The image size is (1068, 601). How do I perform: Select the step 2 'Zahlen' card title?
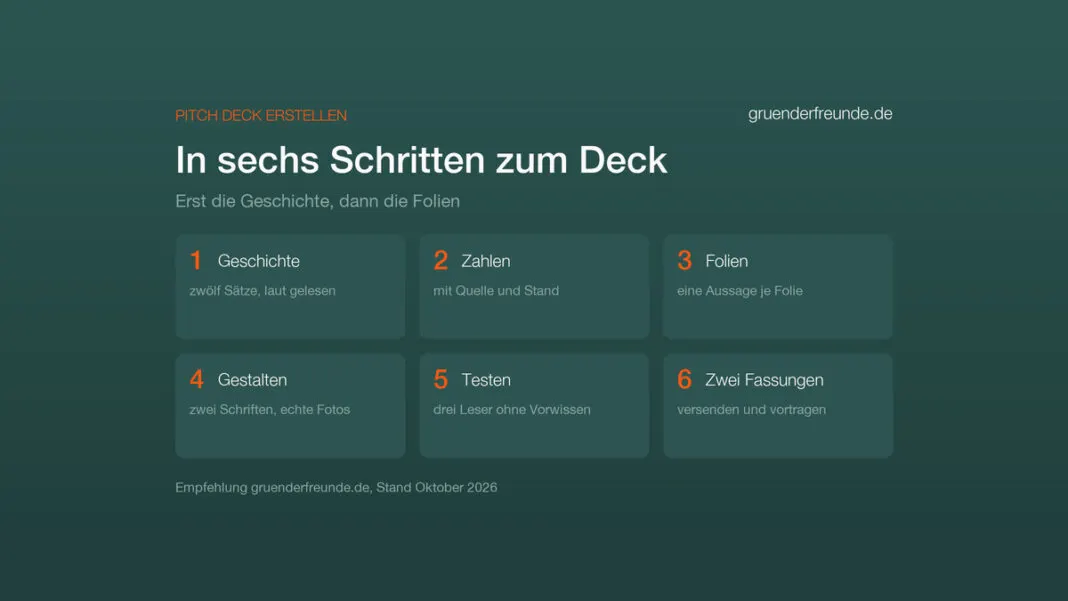pyautogui.click(x=486, y=261)
